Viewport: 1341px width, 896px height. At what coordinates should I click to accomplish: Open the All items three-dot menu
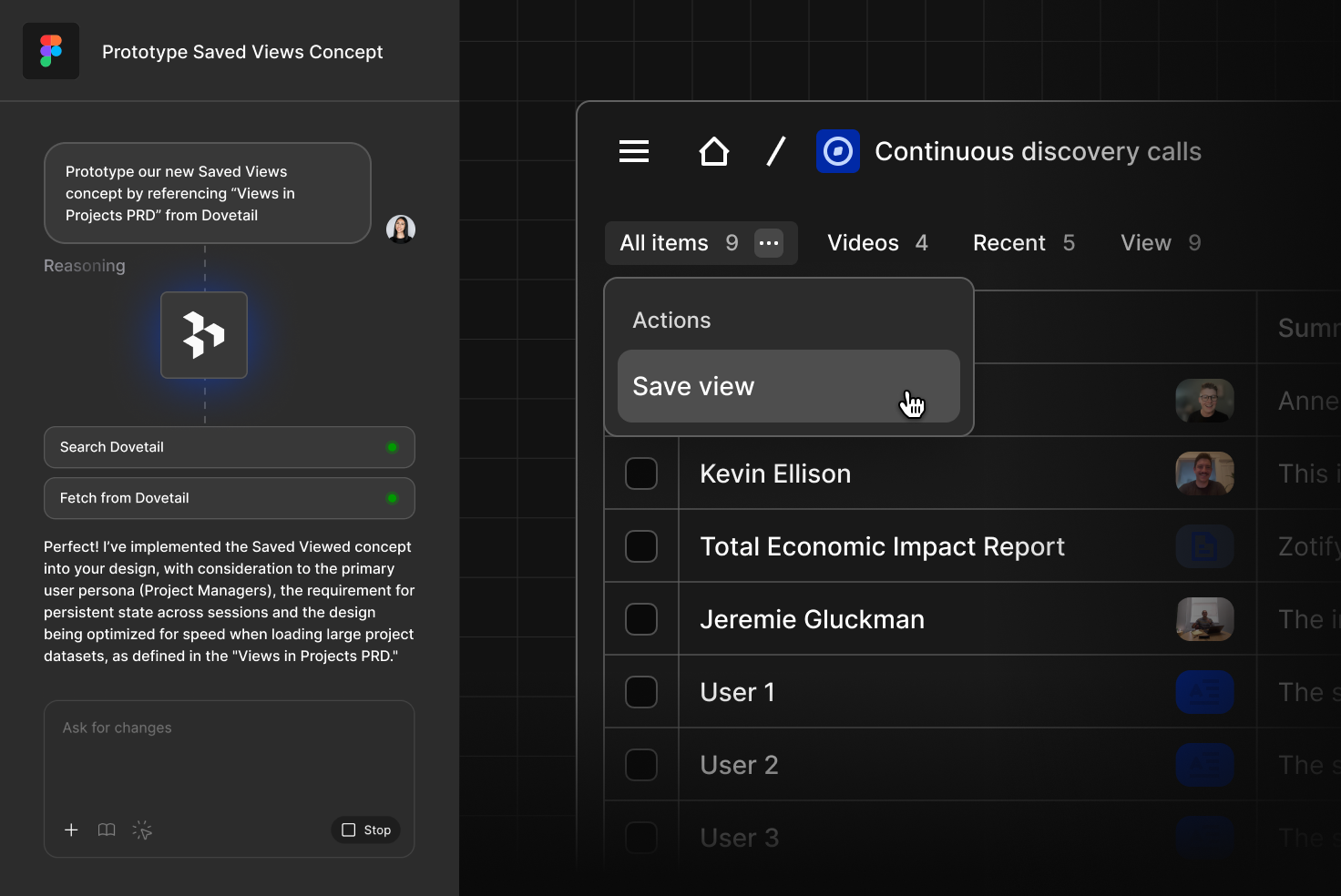pyautogui.click(x=769, y=243)
